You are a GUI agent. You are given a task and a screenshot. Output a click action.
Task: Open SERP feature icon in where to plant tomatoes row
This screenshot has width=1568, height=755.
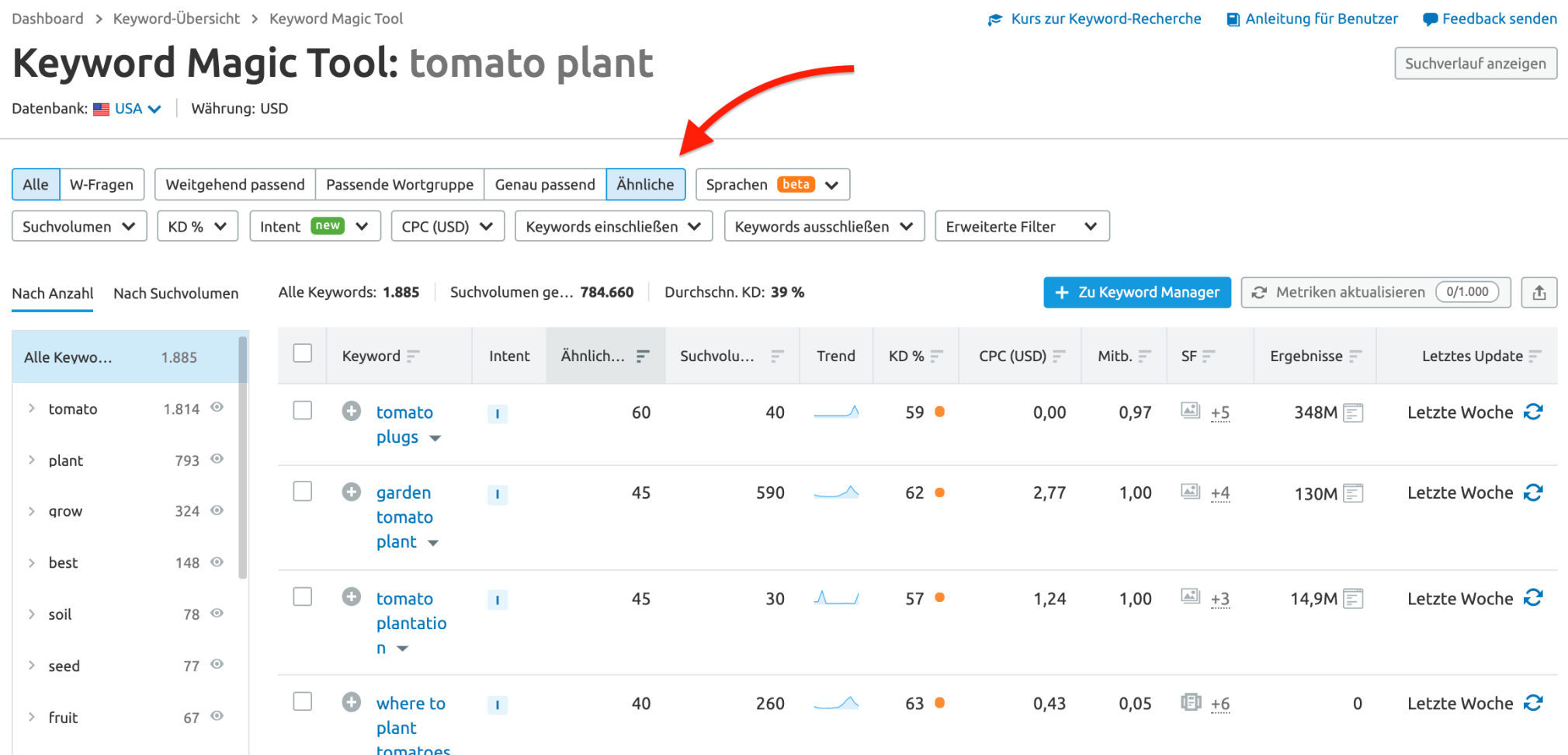(x=1191, y=702)
